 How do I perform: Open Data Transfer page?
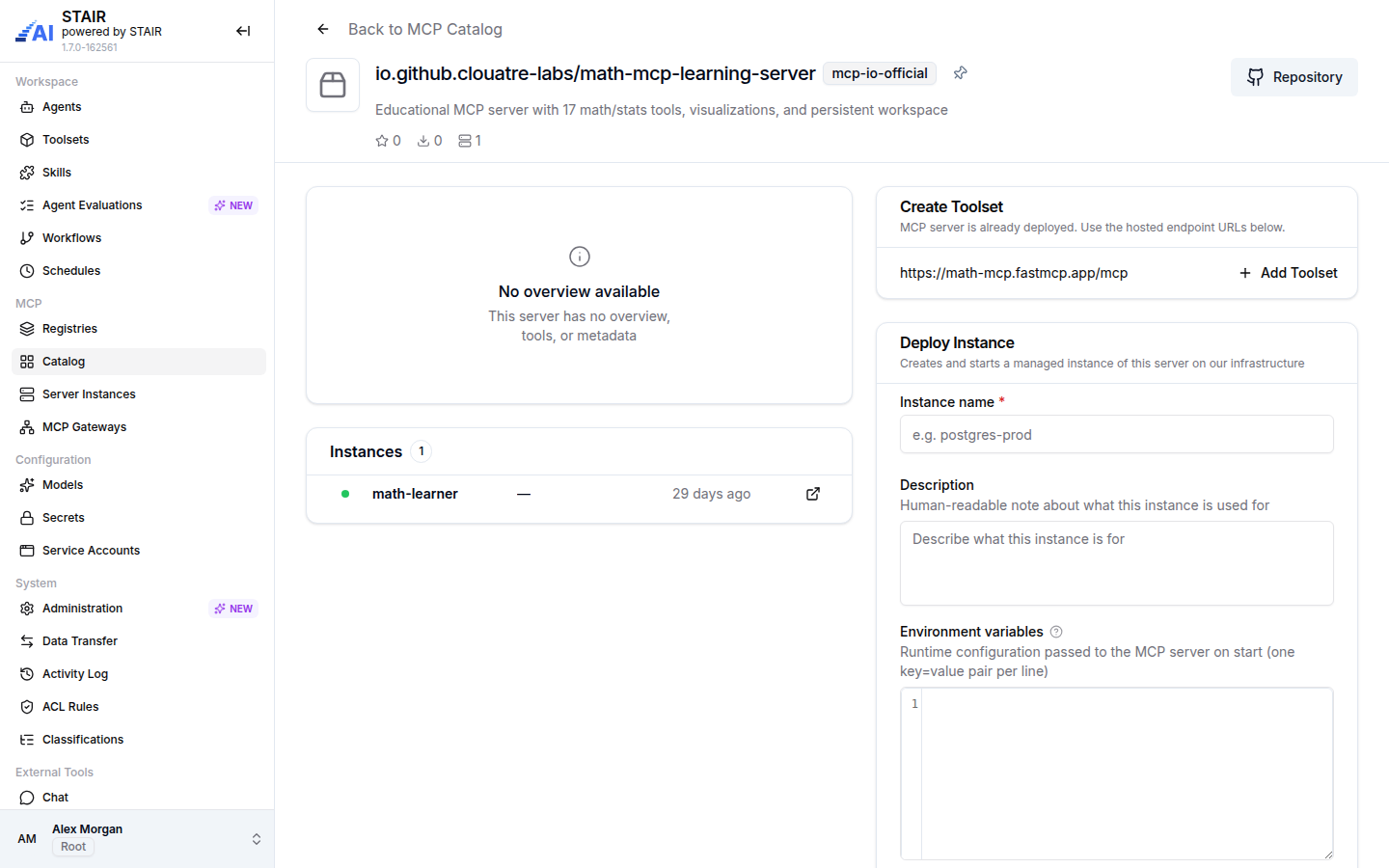point(139,641)
